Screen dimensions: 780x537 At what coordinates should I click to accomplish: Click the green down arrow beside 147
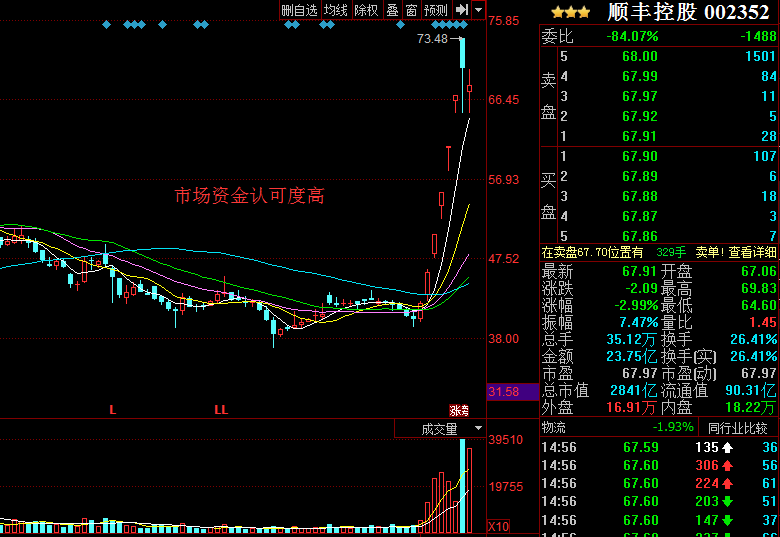click(727, 520)
